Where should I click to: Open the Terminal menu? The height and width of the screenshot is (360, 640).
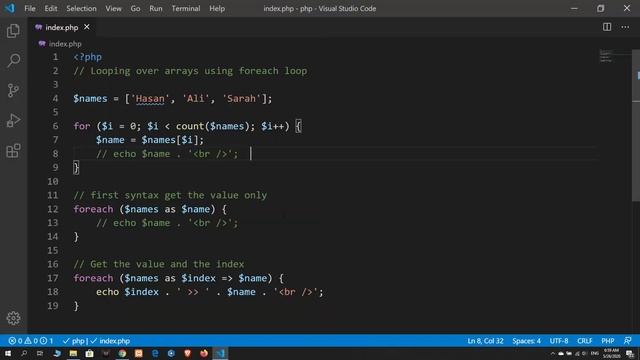(186, 8)
